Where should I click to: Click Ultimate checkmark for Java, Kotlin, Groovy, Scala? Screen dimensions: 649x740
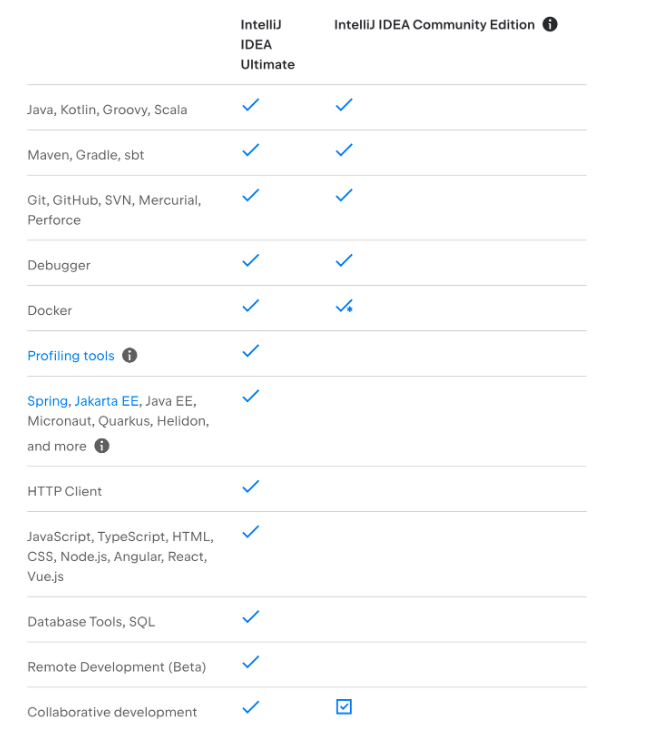[251, 105]
